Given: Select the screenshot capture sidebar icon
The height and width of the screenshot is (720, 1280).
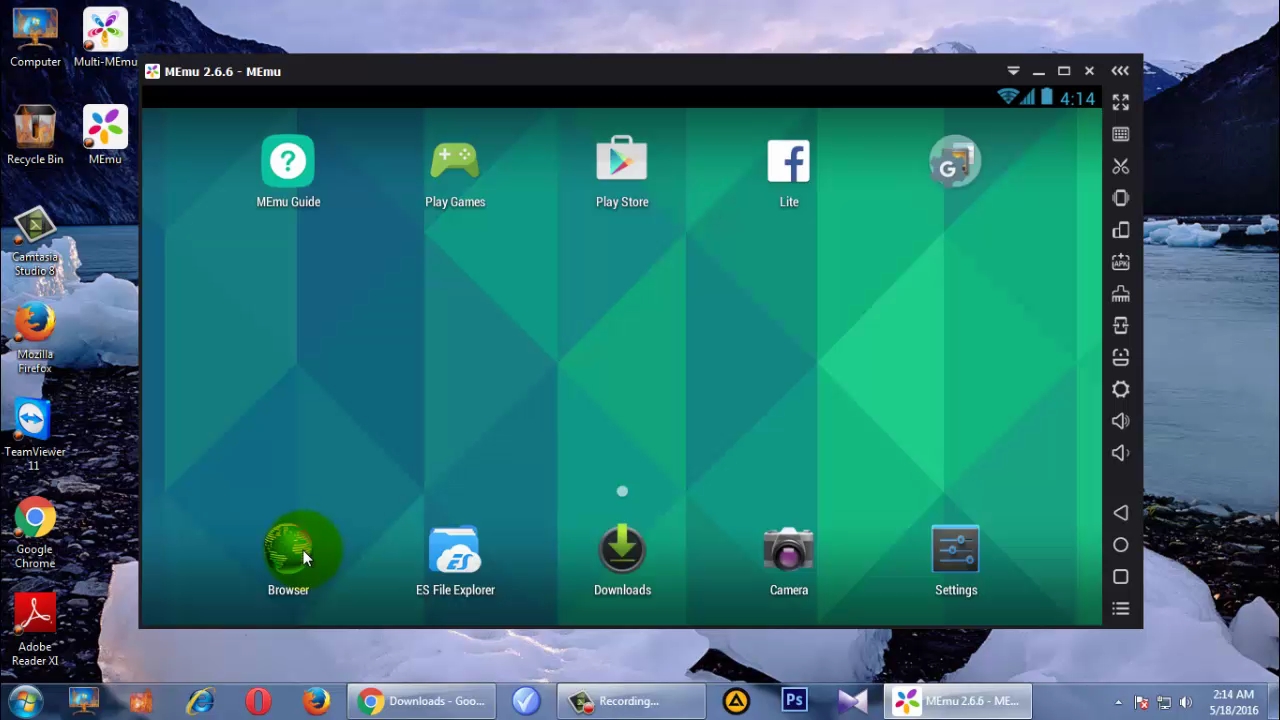Looking at the screenshot, I should tap(1120, 166).
